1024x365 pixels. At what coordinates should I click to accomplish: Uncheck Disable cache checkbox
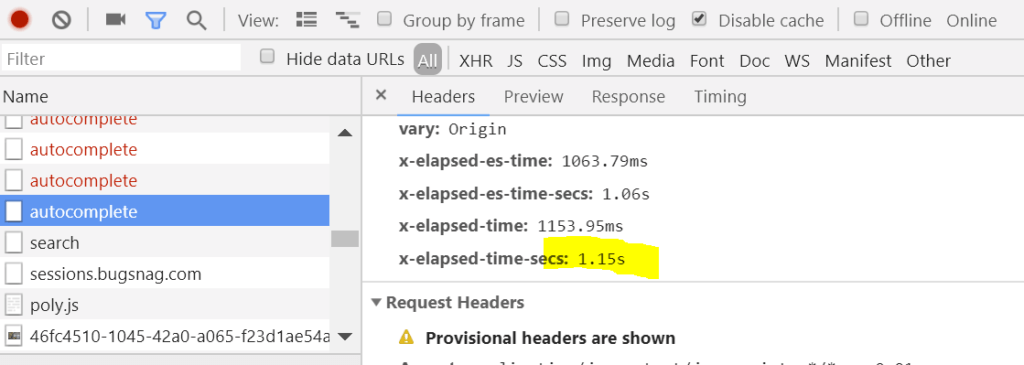699,18
